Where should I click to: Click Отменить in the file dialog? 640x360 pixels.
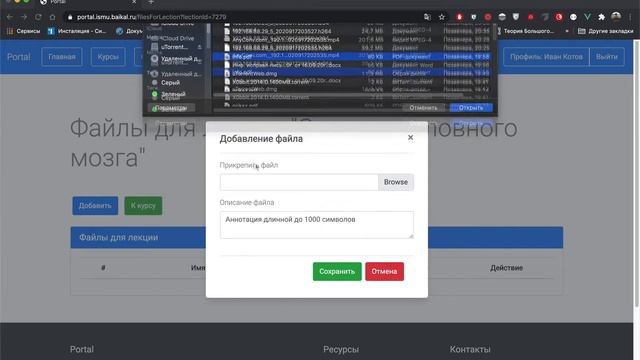coord(423,108)
